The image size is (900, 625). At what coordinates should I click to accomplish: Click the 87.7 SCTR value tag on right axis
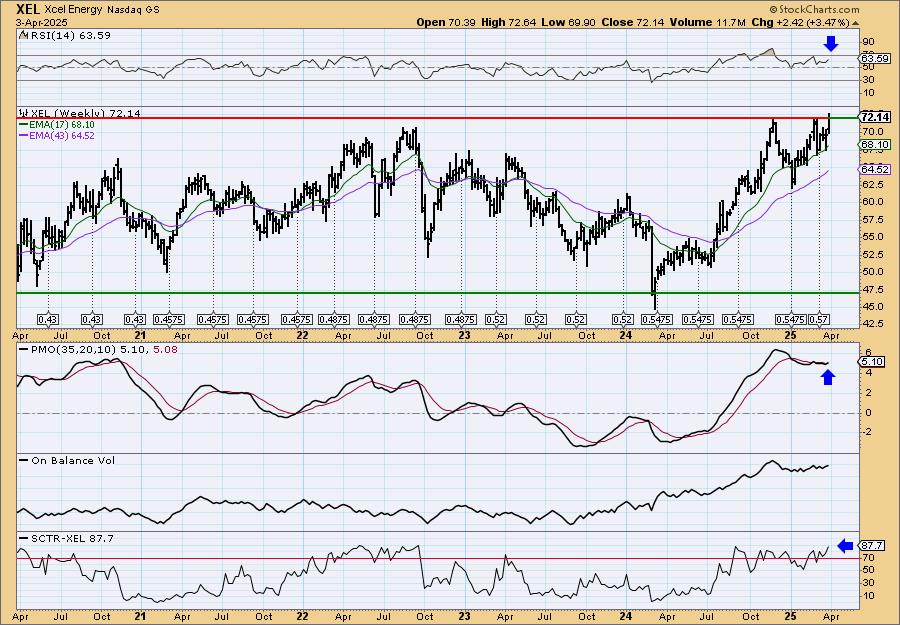tap(873, 545)
